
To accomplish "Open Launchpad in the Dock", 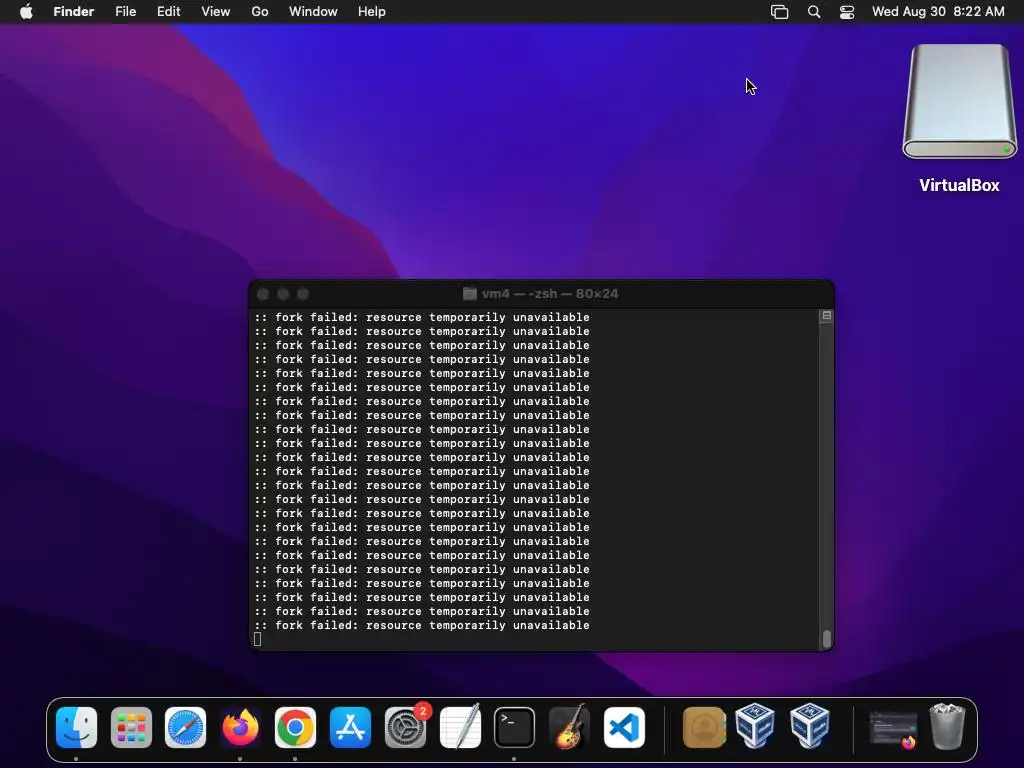I will pos(131,728).
